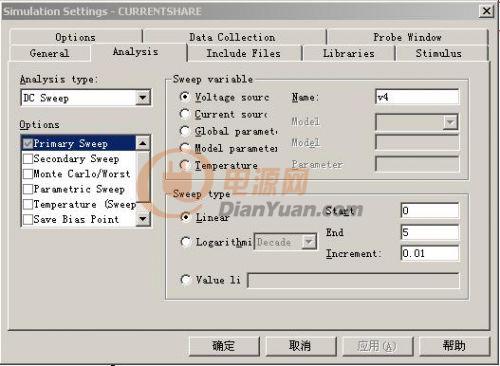Select the Current source radio button
This screenshot has height=366, width=500.
185,114
